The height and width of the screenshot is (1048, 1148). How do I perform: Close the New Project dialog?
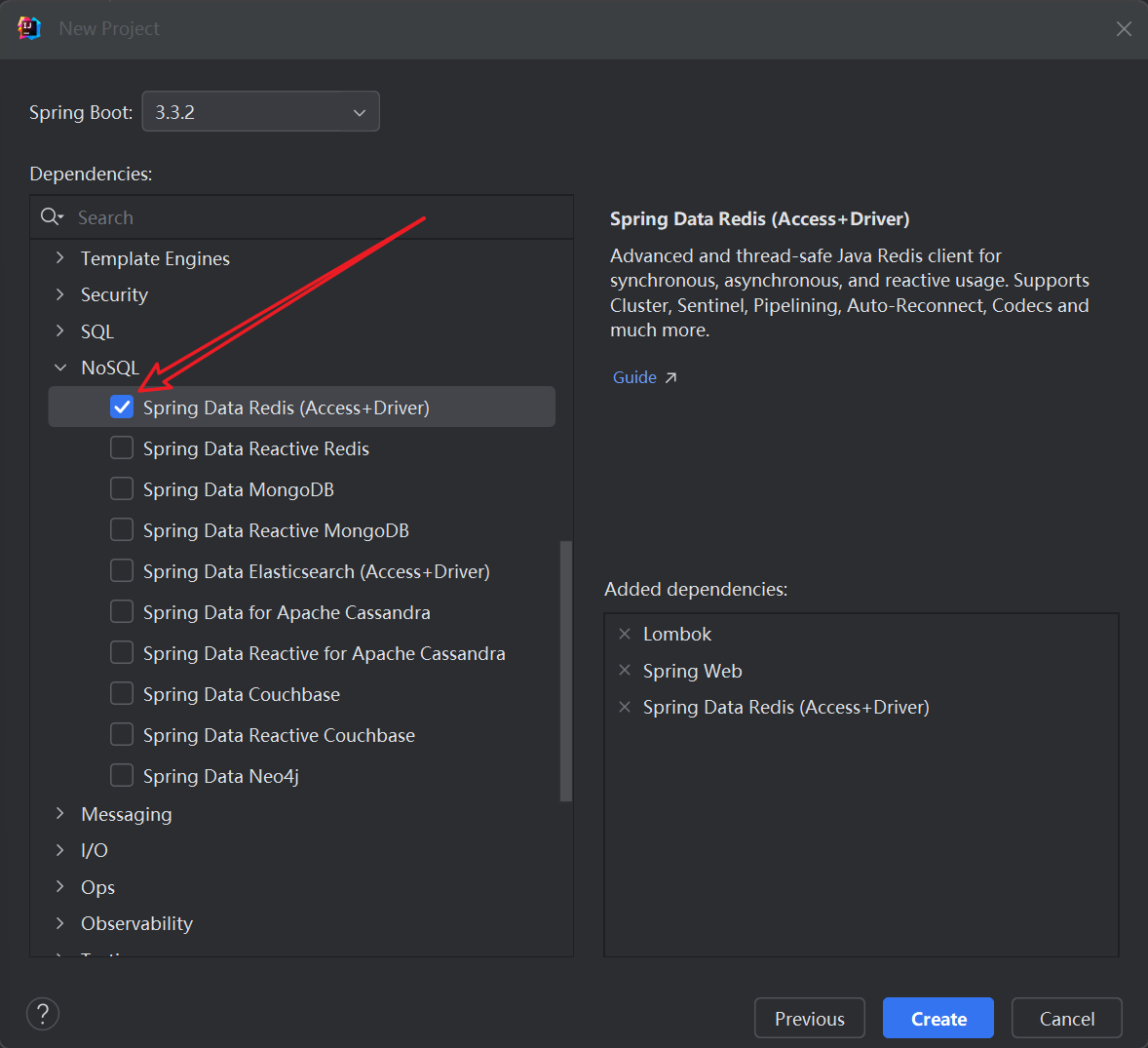[x=1124, y=28]
